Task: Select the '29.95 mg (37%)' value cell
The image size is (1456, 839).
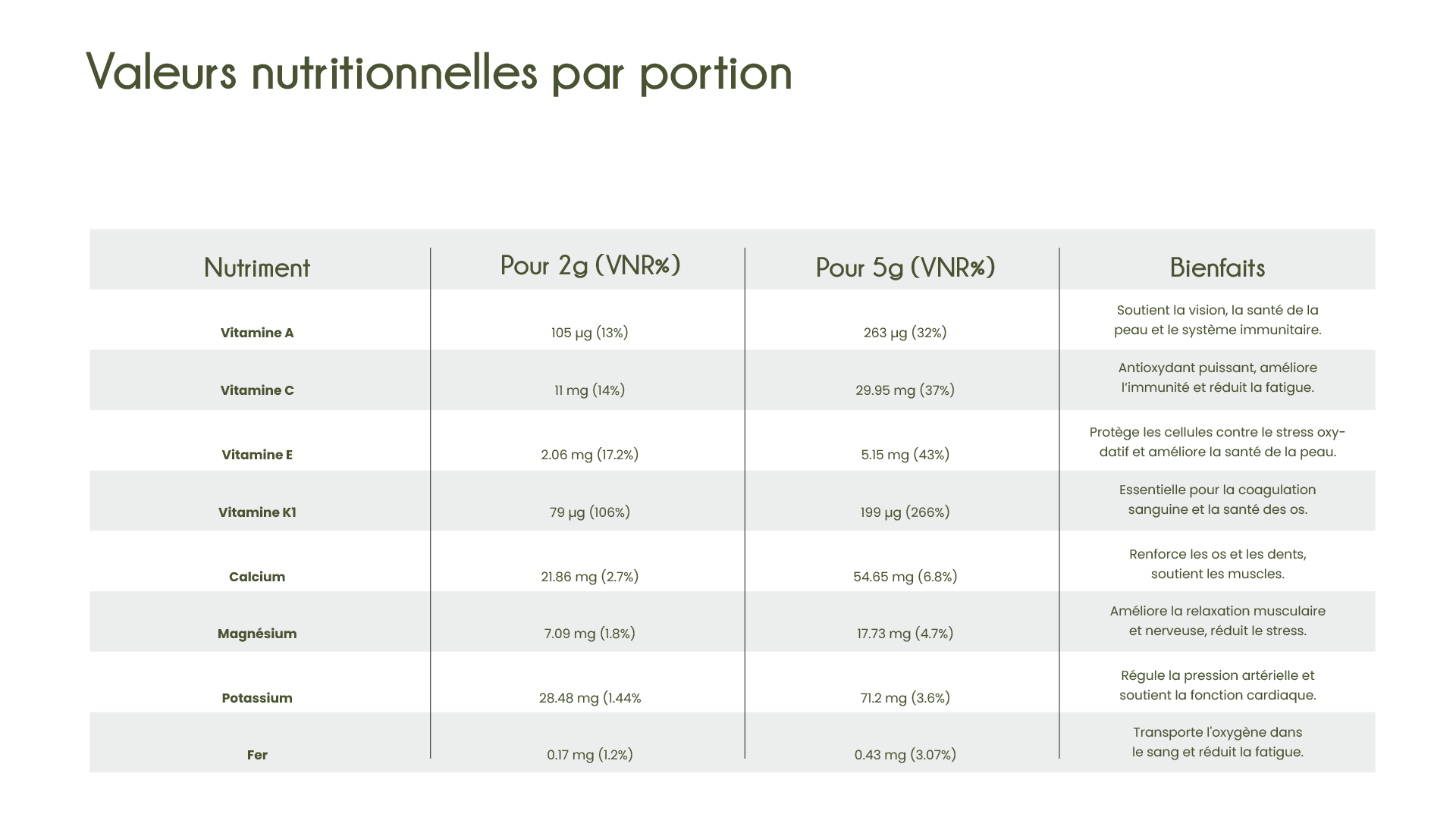Action: 905,390
